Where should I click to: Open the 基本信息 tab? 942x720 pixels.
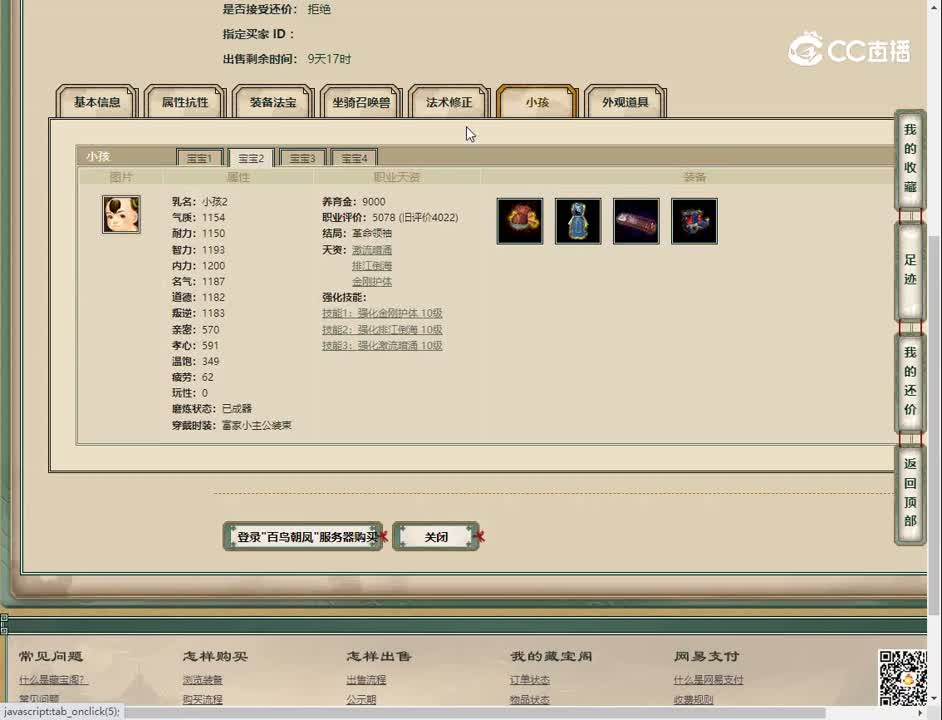pyautogui.click(x=95, y=100)
